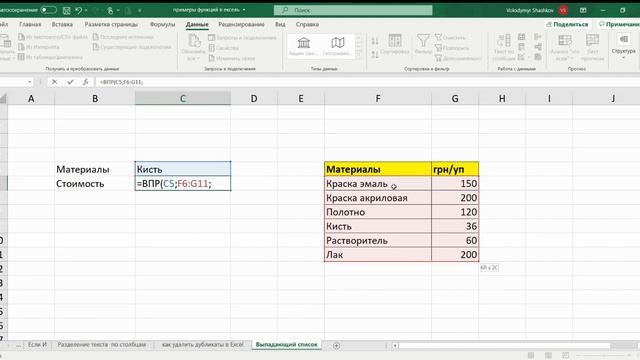The image size is (640, 360).
Task: Click the Краска акриловая cell
Action: [x=378, y=198]
